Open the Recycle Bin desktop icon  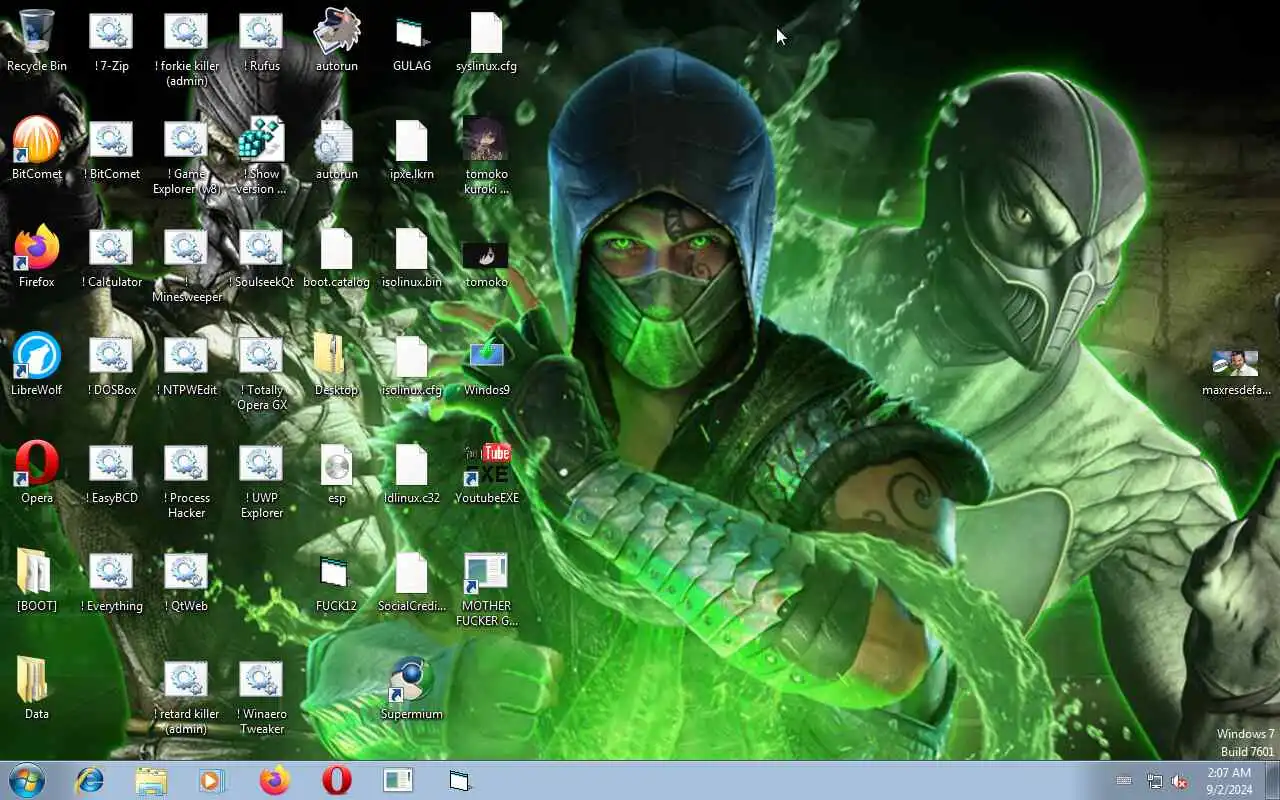point(37,41)
